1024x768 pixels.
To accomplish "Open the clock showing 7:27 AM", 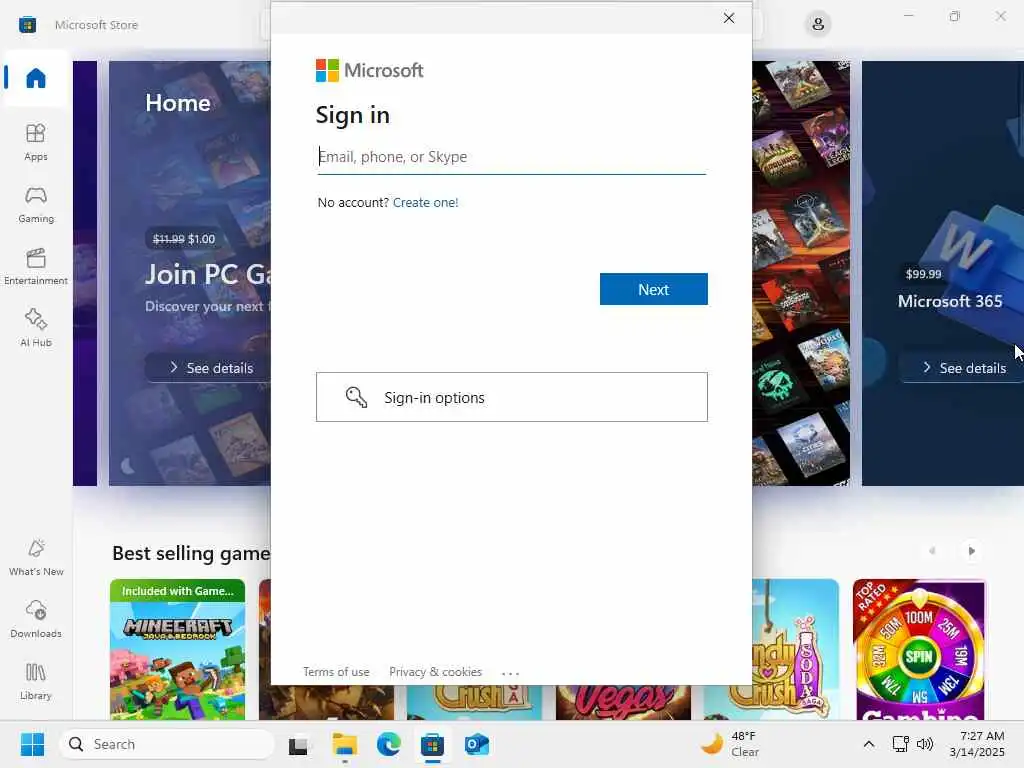I will point(978,744).
